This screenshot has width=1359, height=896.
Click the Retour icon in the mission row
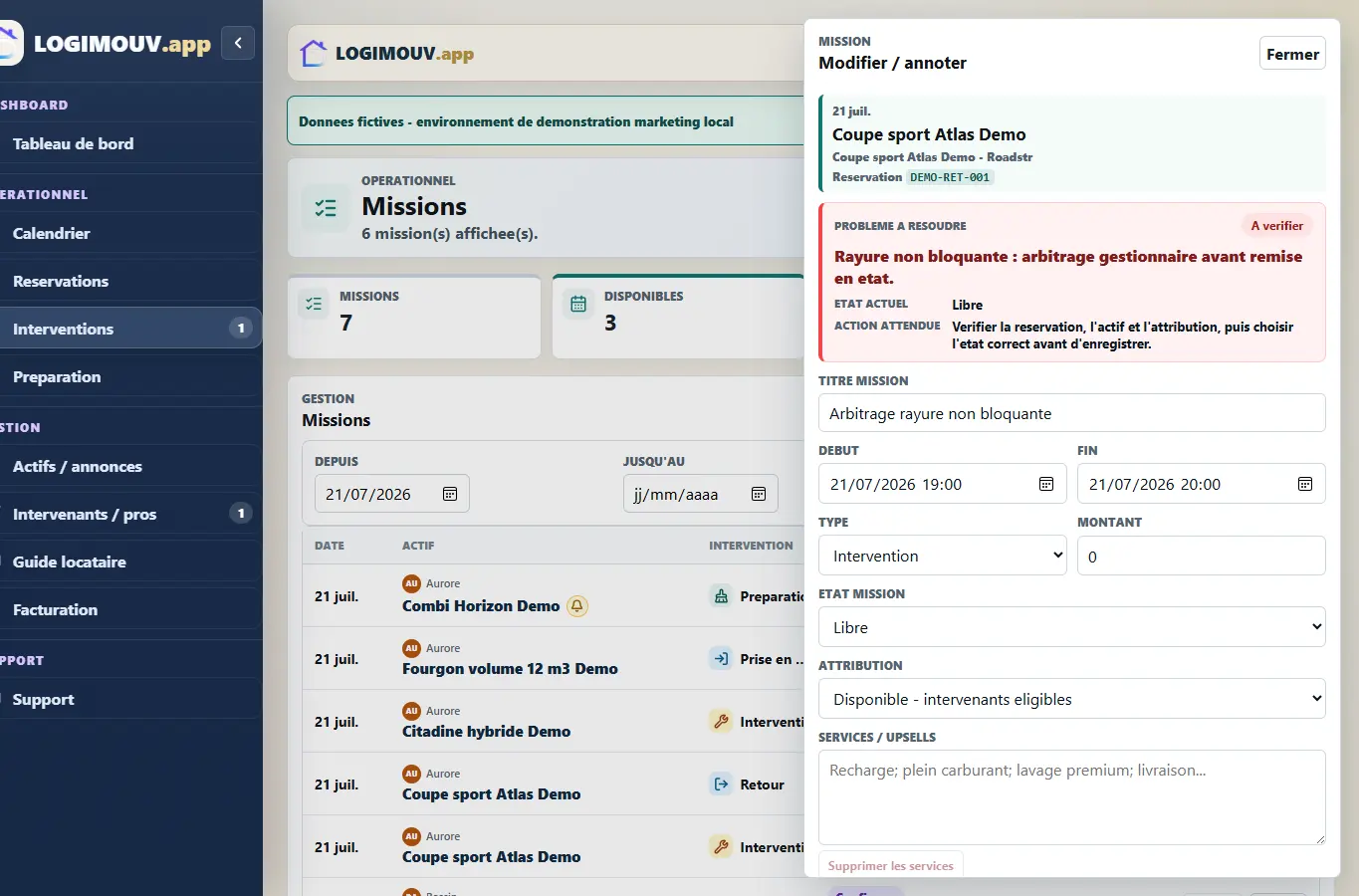pyautogui.click(x=721, y=784)
